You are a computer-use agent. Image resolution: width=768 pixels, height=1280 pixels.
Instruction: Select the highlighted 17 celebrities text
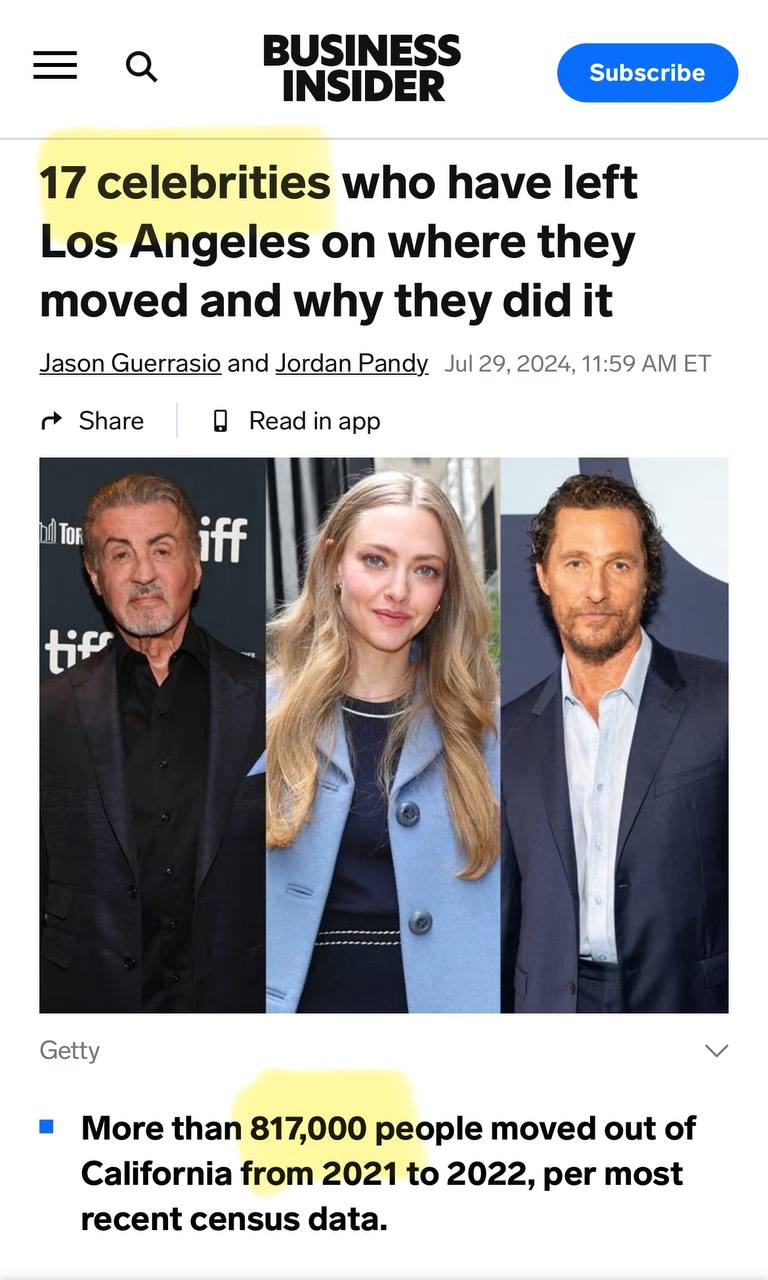pyautogui.click(x=185, y=183)
